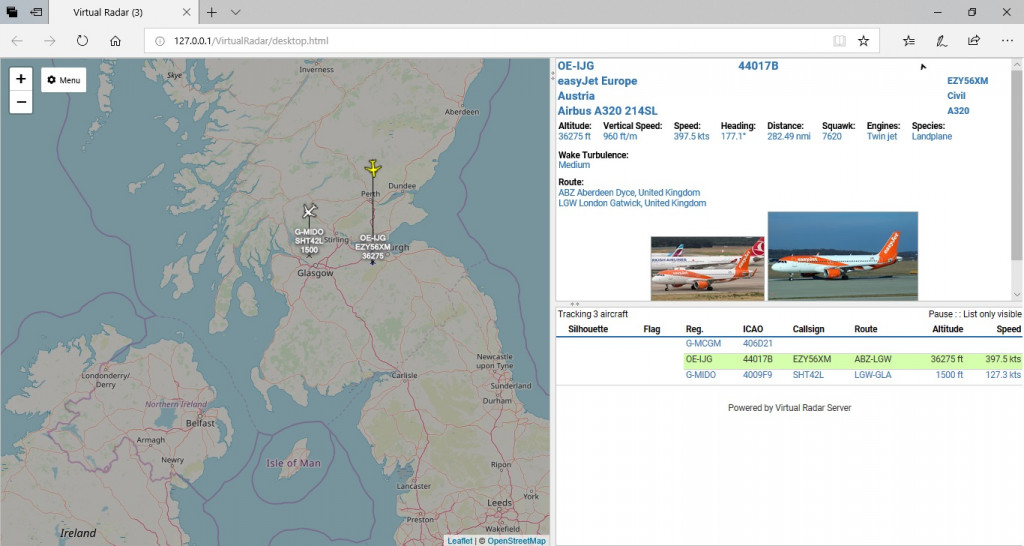Select OE-IJG row in aircraft list
This screenshot has height=546, width=1024.
point(788,359)
